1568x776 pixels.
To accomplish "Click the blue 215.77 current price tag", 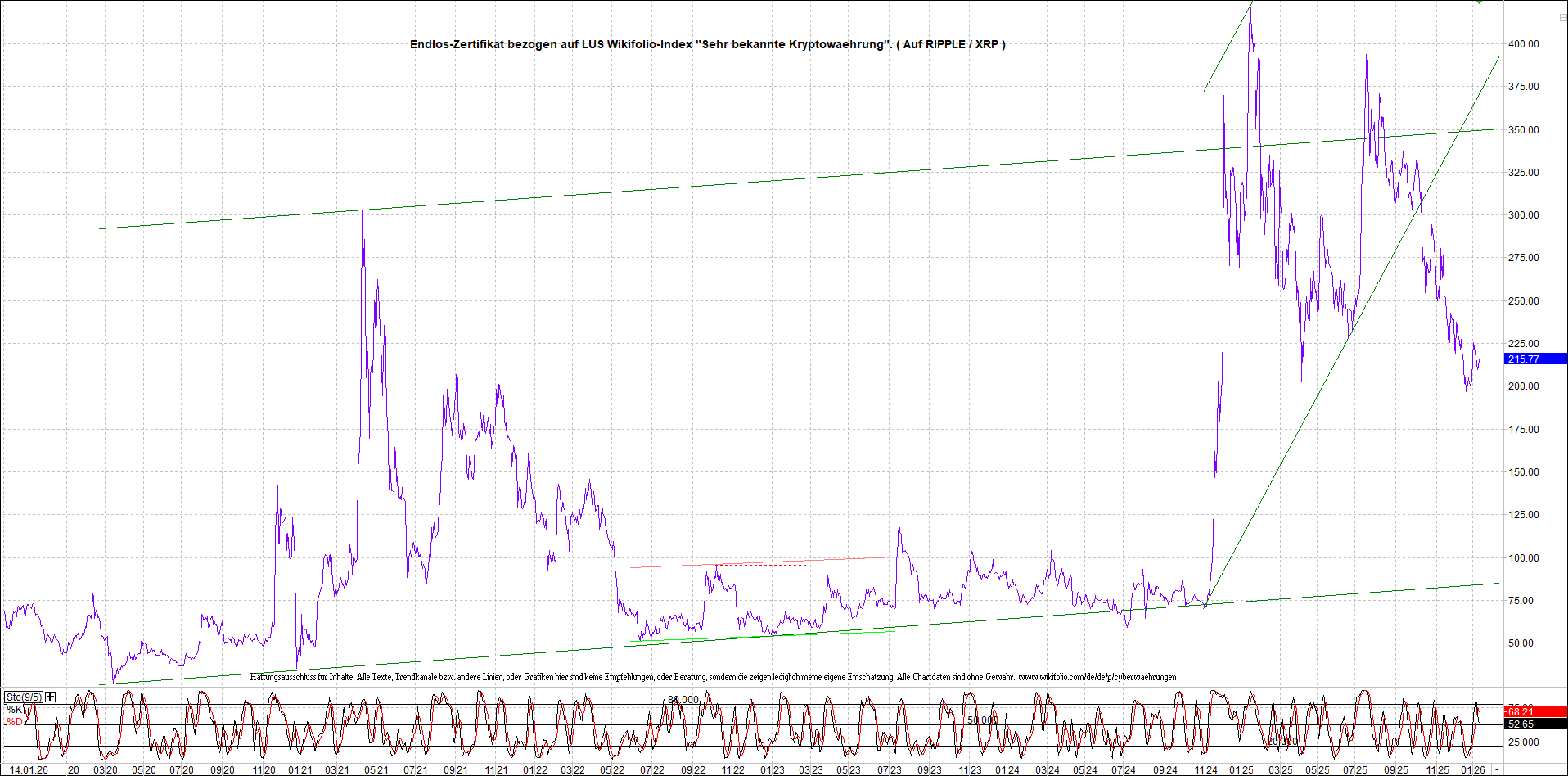I will (1534, 359).
